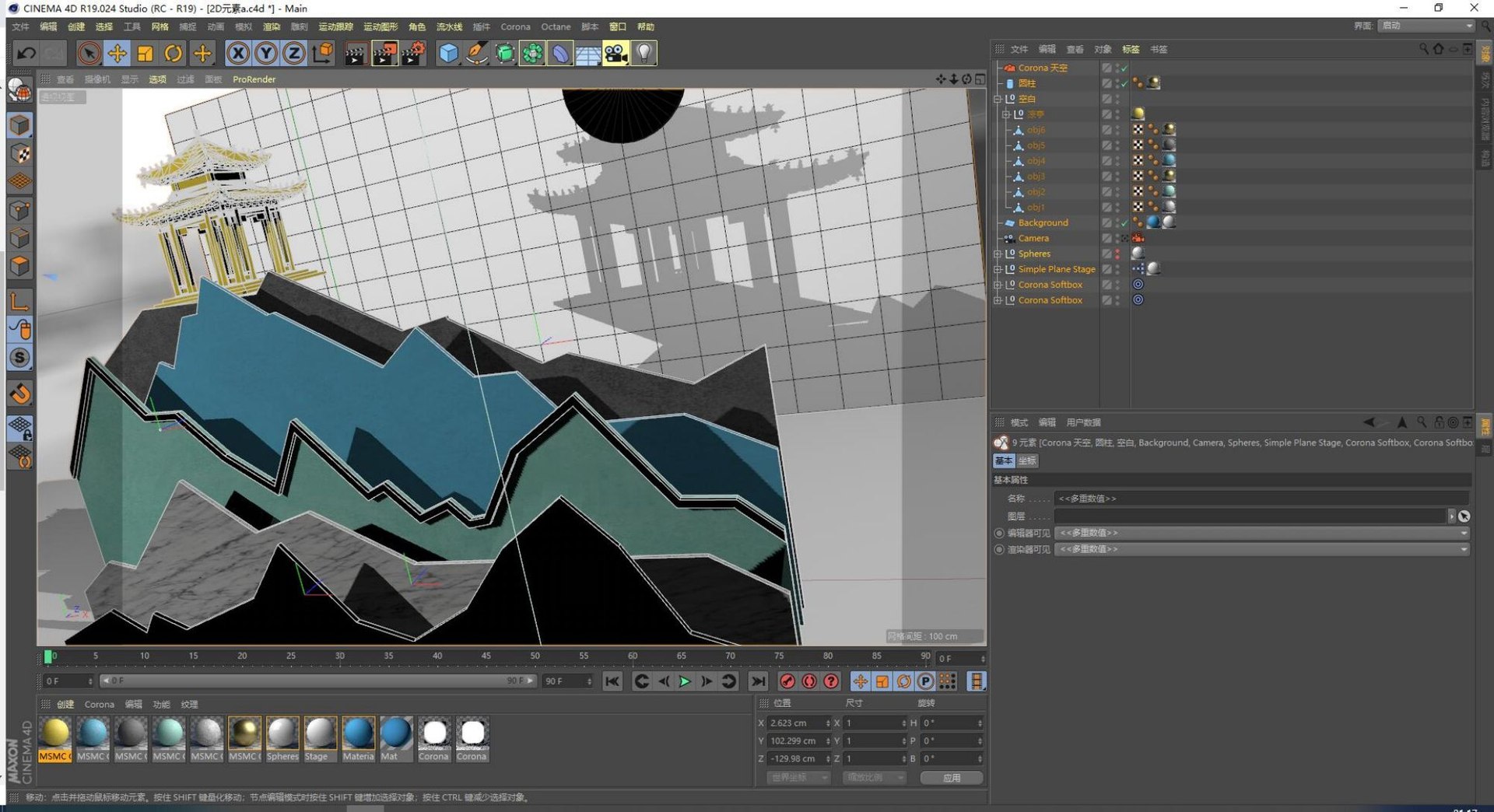1494x812 pixels.
Task: Open the 编辑器可见 dropdown
Action: (x=1261, y=533)
